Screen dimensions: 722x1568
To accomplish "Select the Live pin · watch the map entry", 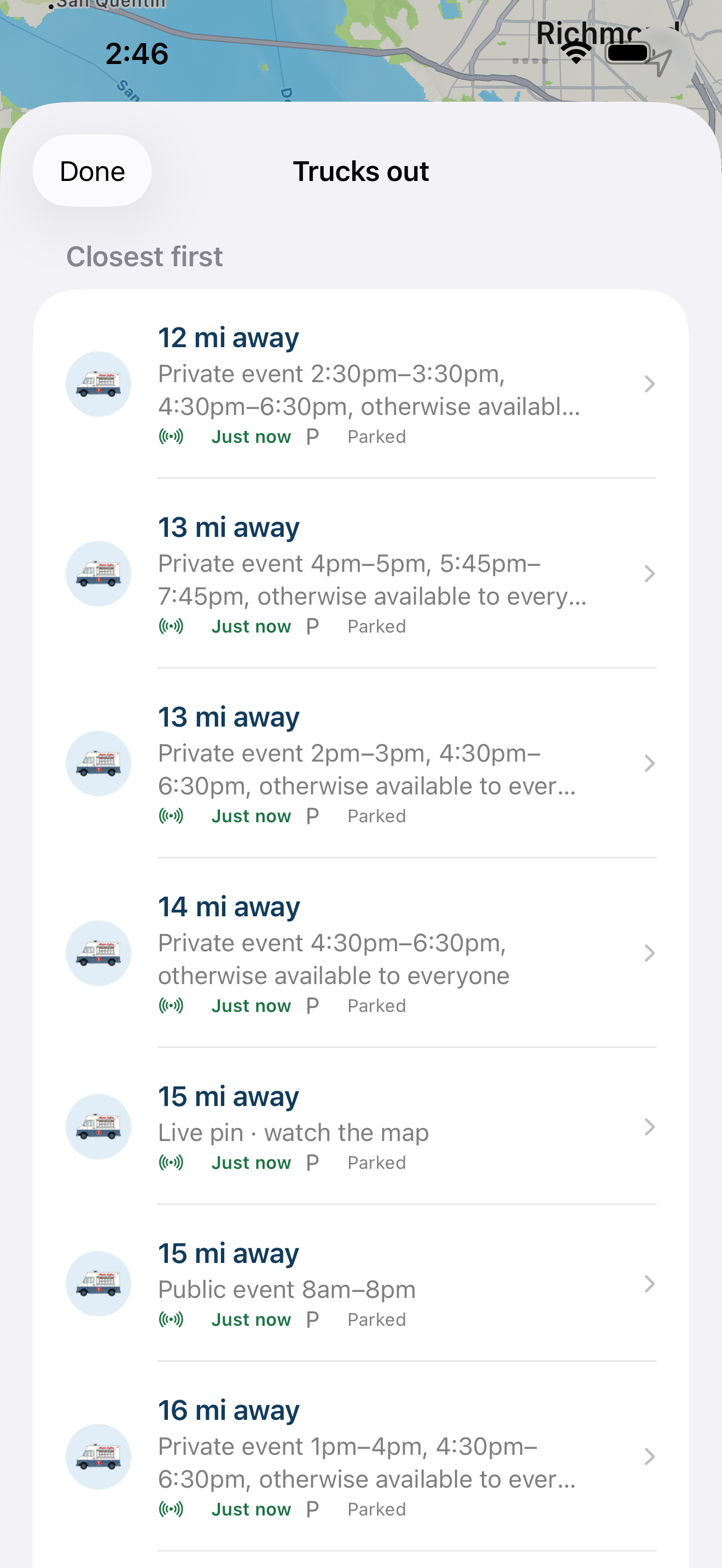I will click(x=361, y=1127).
